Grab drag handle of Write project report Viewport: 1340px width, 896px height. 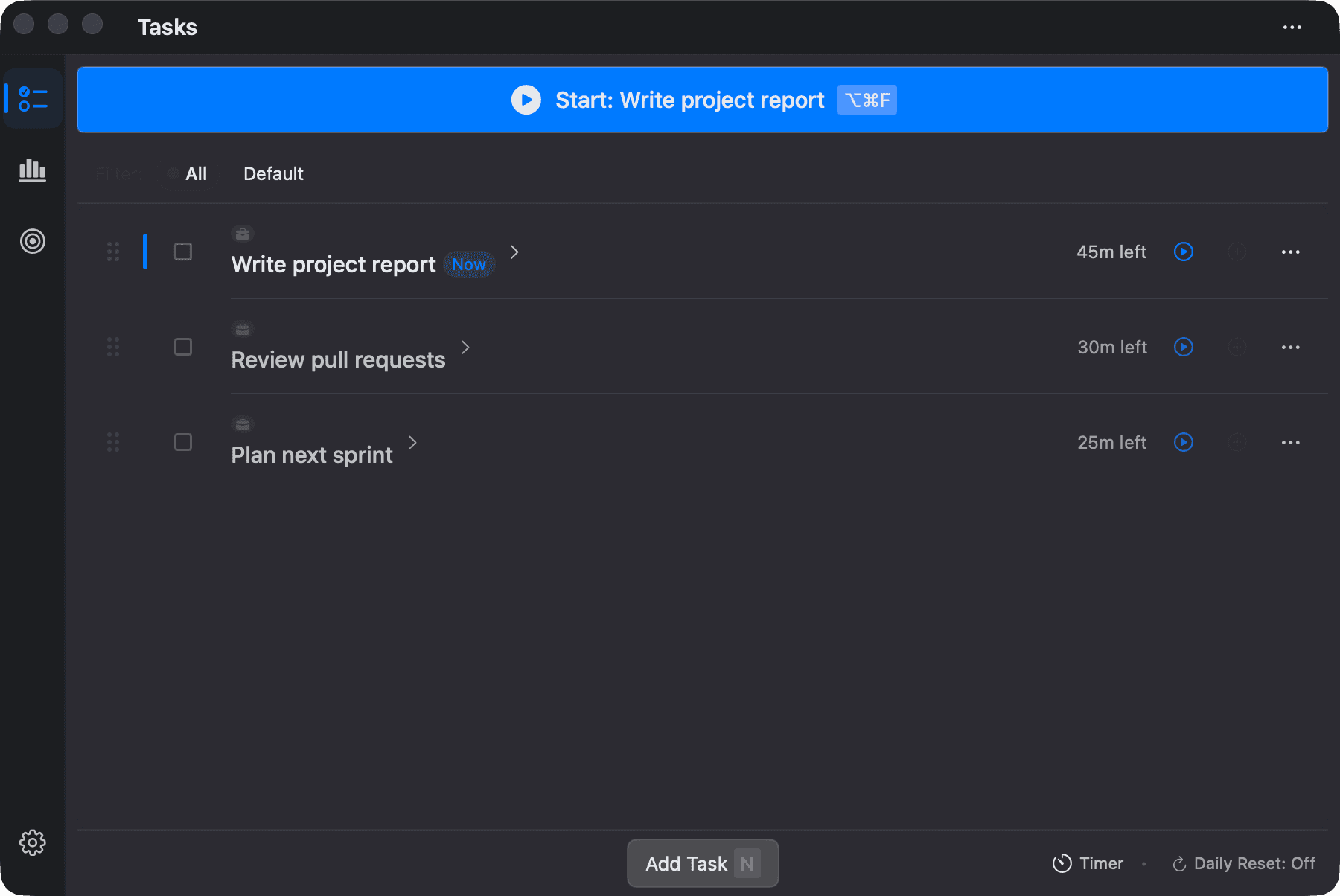pos(113,252)
